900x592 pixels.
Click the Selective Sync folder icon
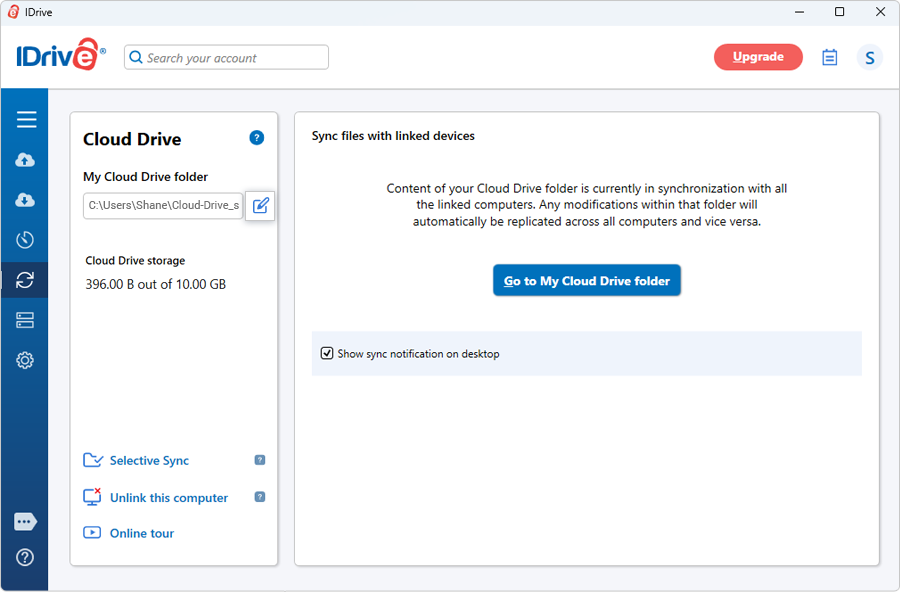pyautogui.click(x=92, y=460)
